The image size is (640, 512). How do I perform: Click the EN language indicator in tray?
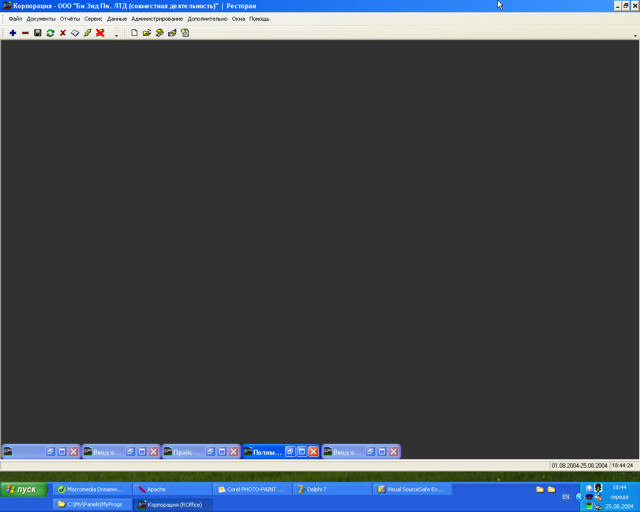[566, 496]
